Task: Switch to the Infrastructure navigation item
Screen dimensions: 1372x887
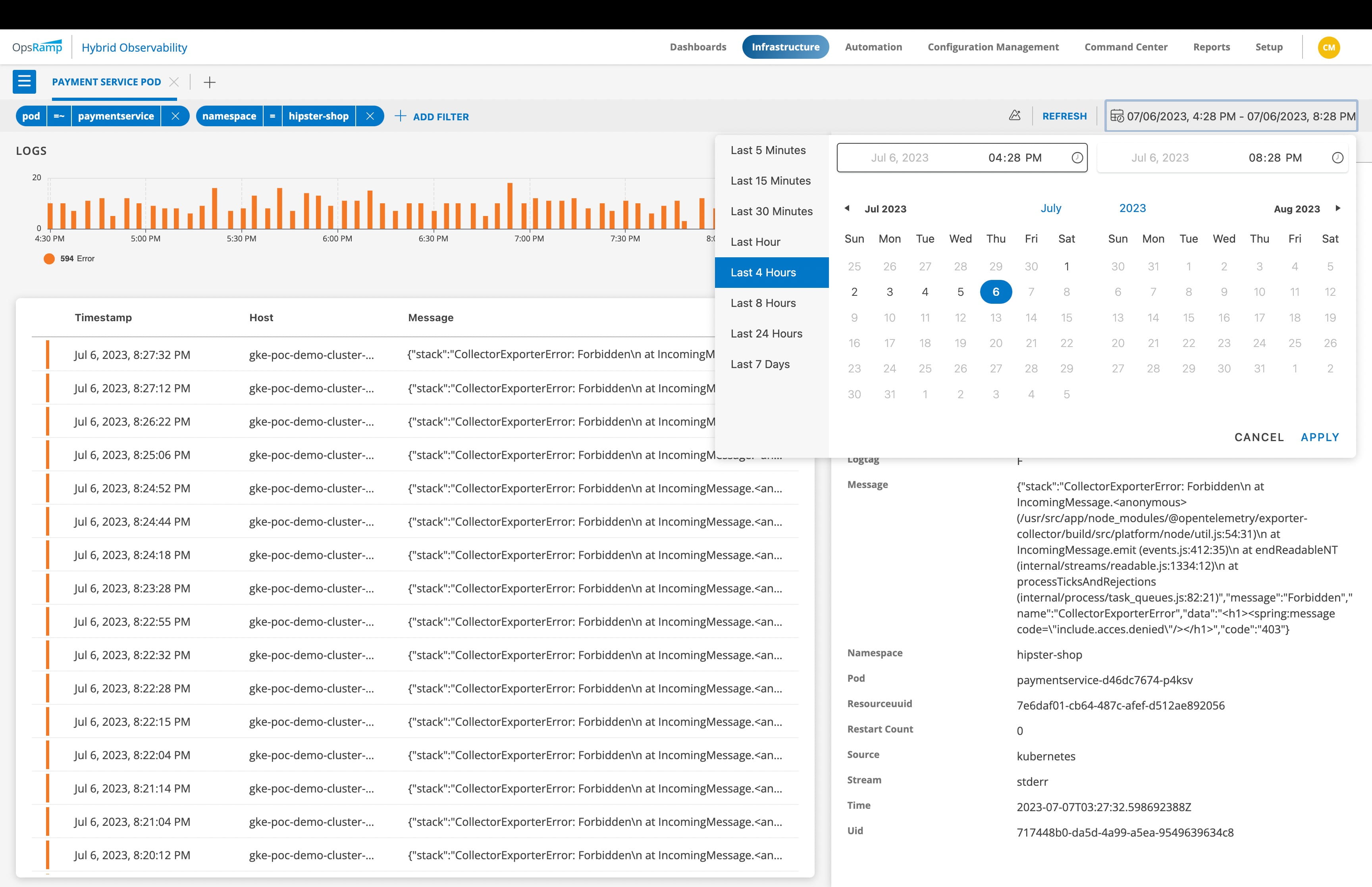Action: [x=785, y=47]
